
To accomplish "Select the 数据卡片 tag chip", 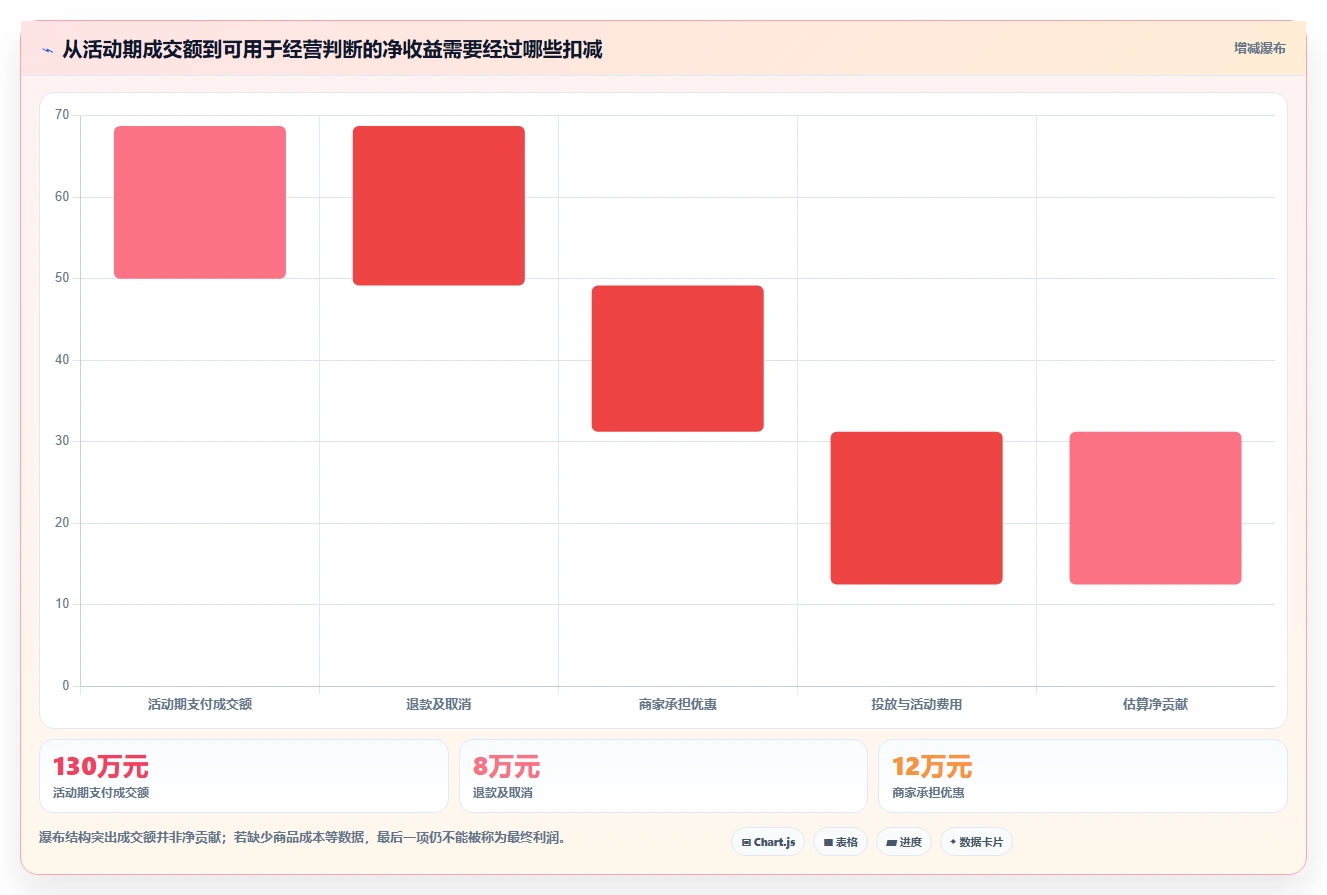I will coord(976,842).
